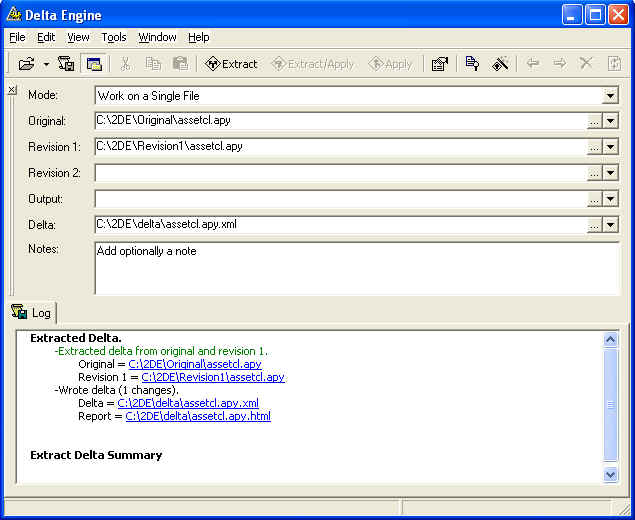This screenshot has height=520, width=635.
Task: Click the refresh icon at toolbar end
Action: coord(614,64)
